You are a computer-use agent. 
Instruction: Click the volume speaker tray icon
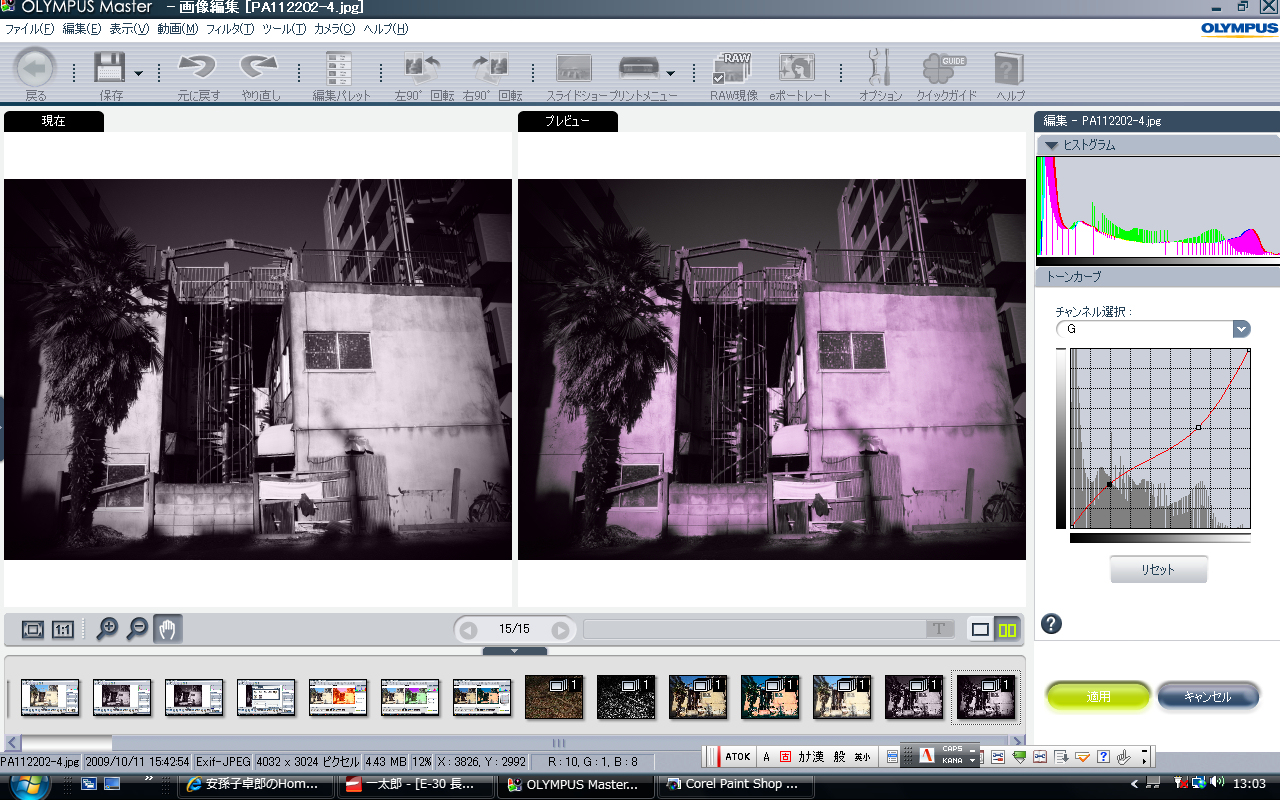coord(1216,783)
